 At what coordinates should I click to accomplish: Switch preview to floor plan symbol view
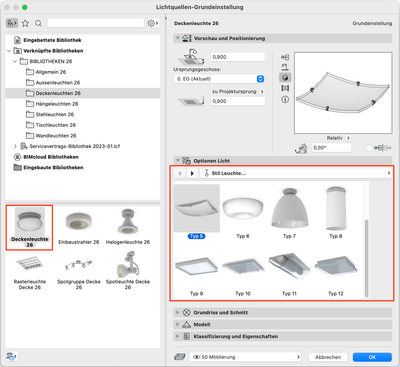coord(285,57)
